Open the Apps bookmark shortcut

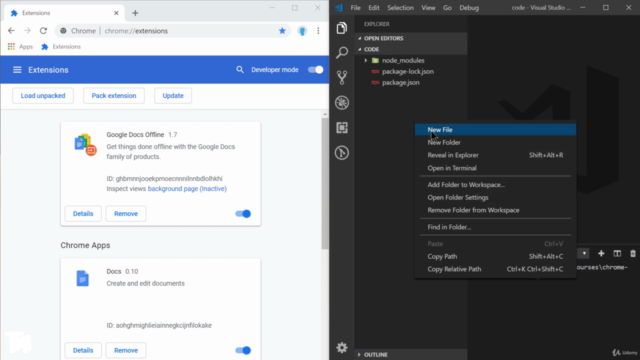20,47
